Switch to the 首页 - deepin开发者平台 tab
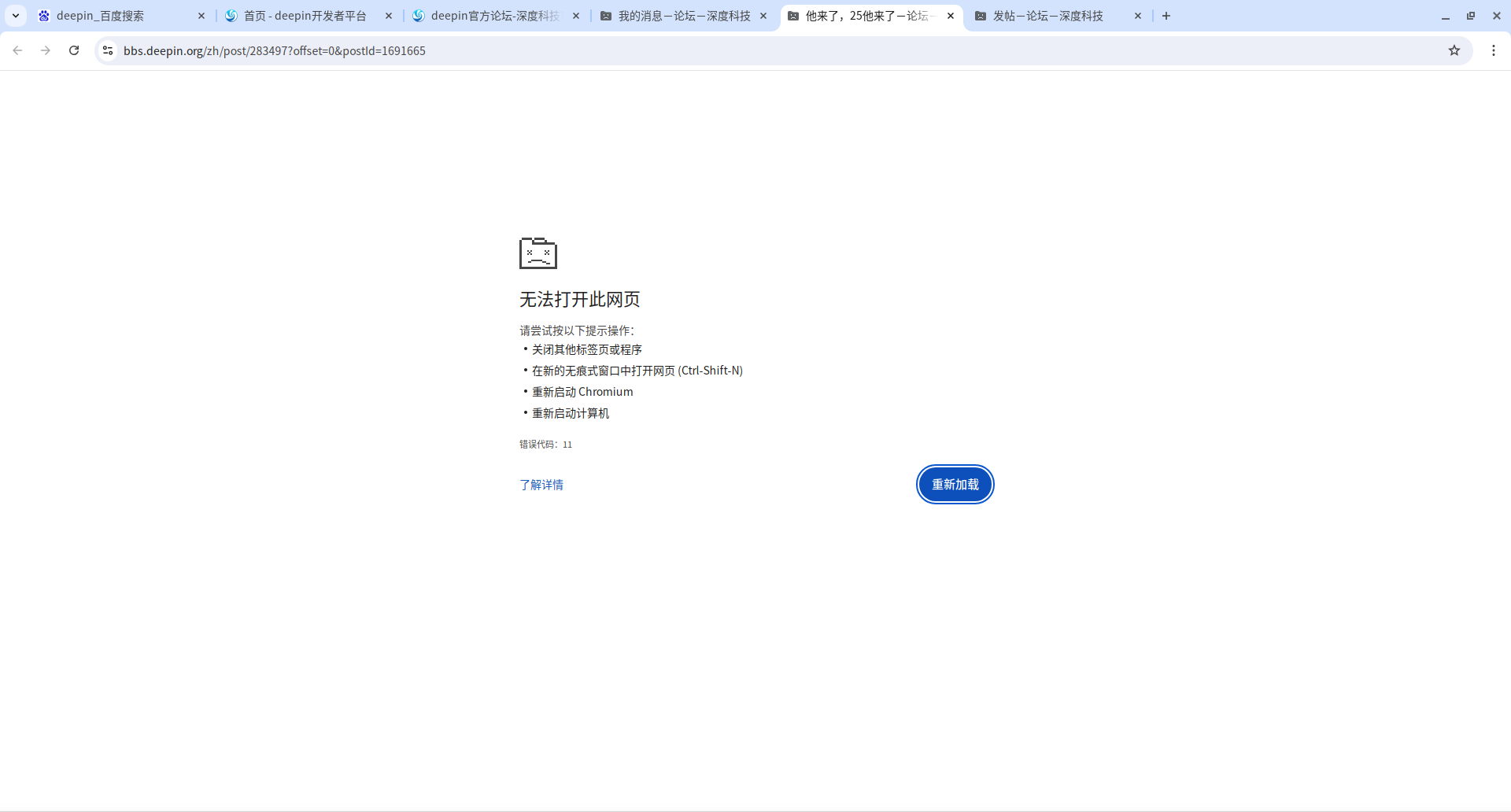1511x812 pixels. [x=308, y=16]
